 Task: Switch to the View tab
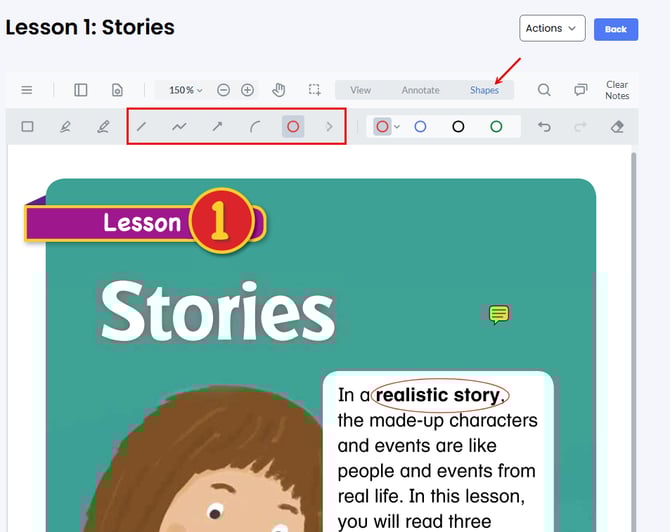360,90
